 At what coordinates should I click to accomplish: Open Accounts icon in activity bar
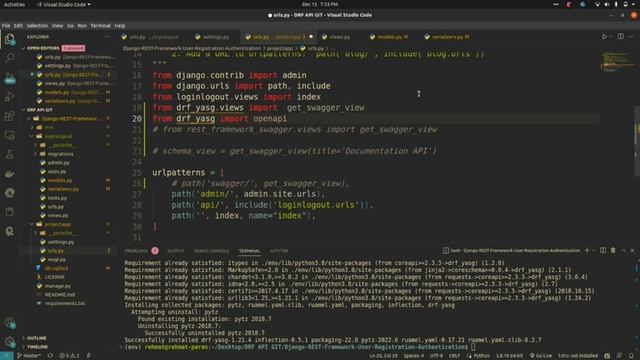point(9,323)
